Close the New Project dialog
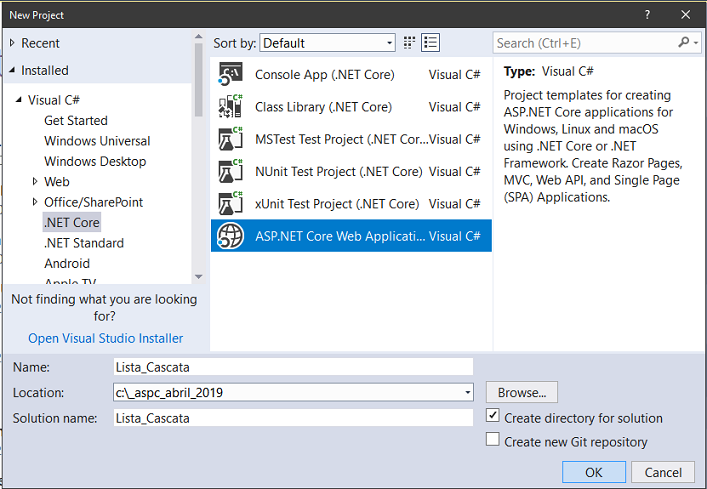 [685, 15]
